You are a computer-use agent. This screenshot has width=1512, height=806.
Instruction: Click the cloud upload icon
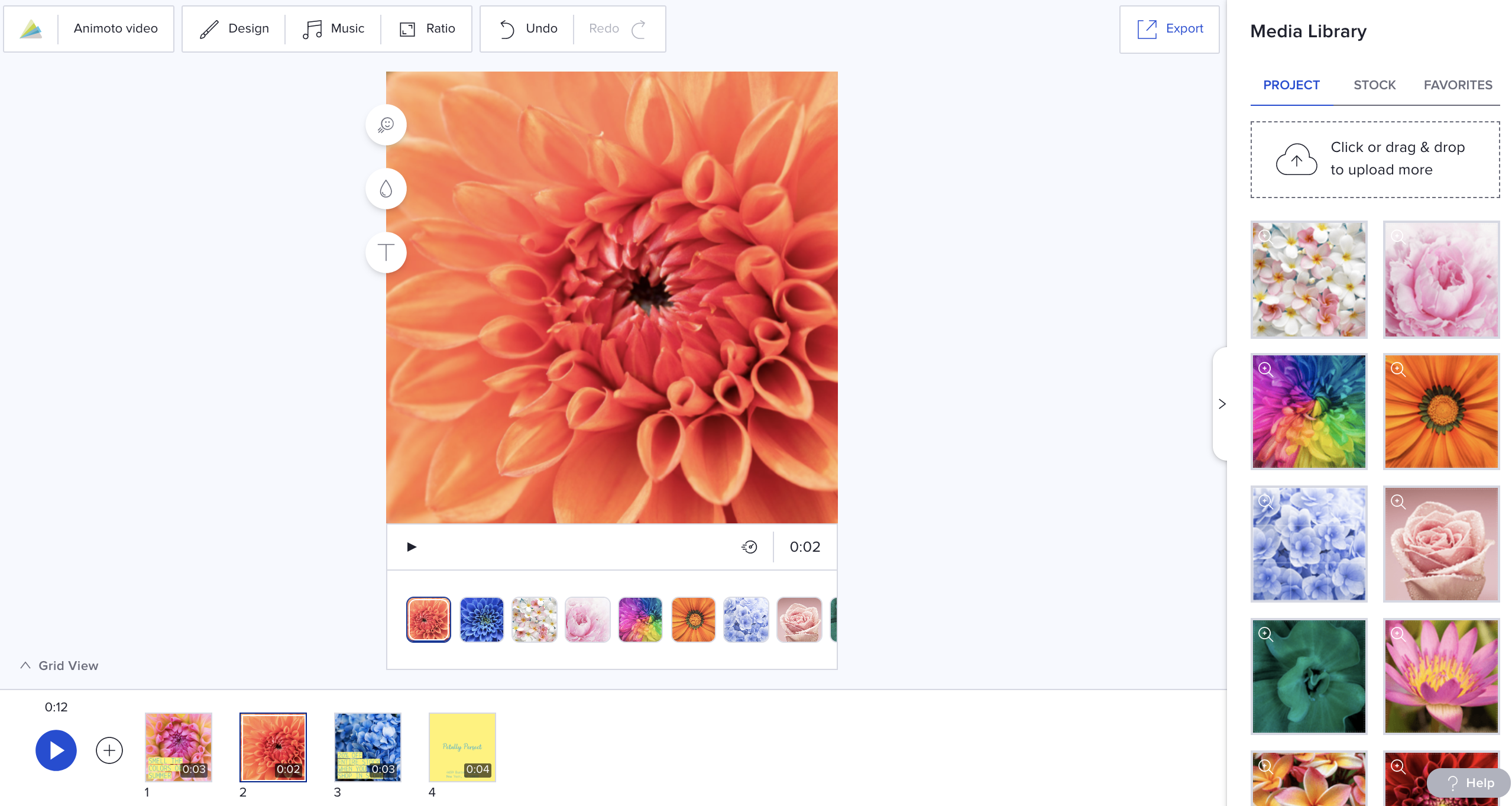tap(1296, 160)
